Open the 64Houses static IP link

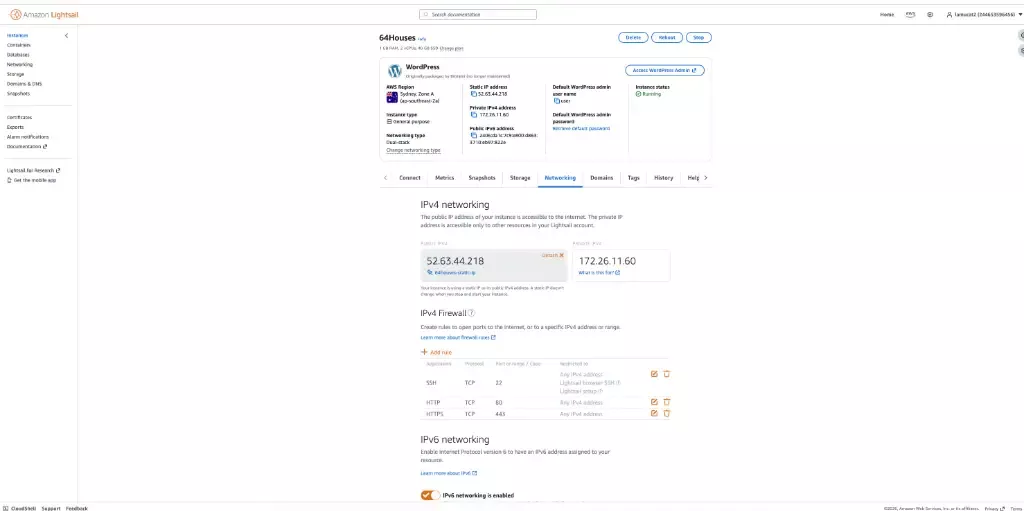(x=452, y=272)
